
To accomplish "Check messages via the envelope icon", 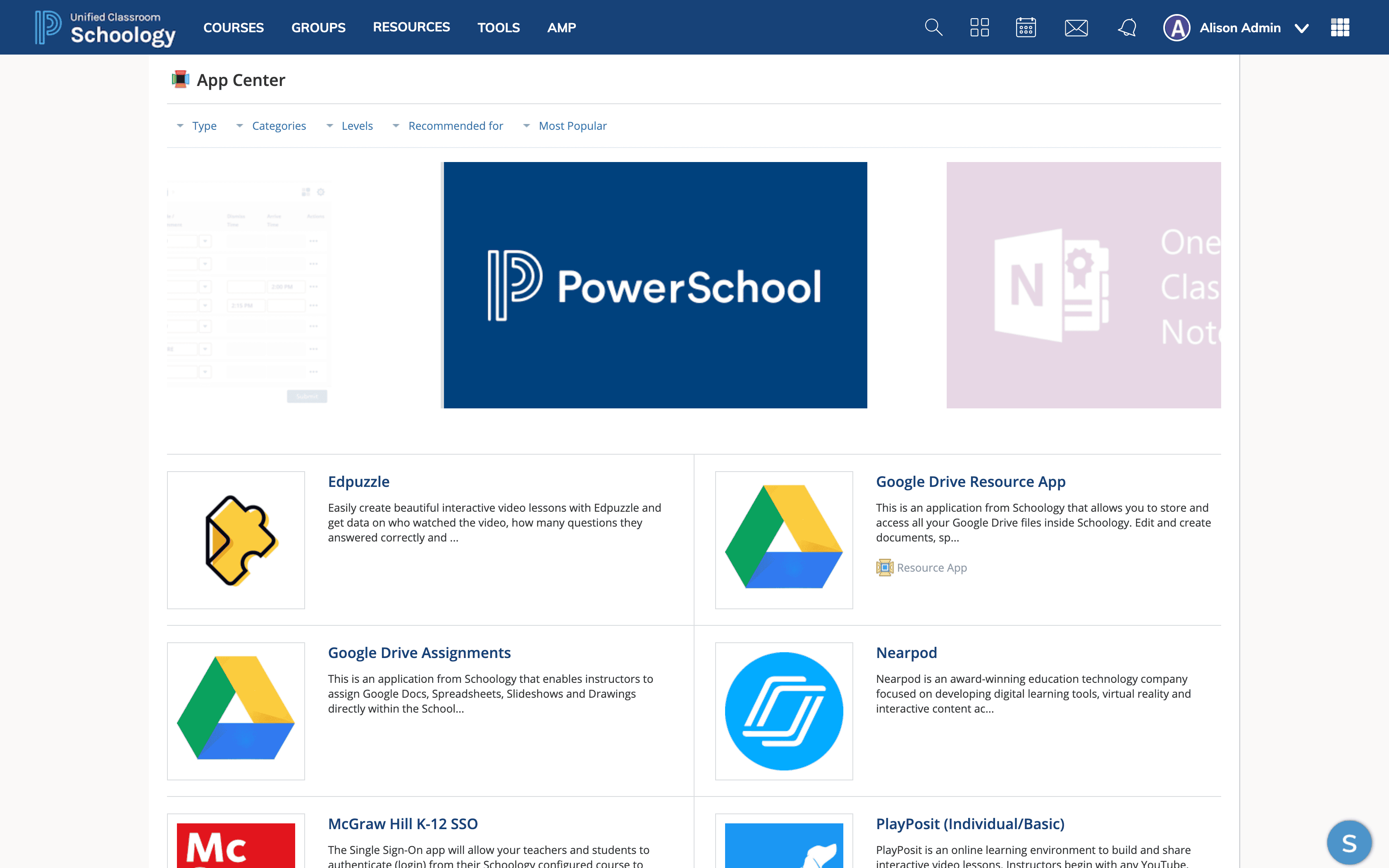I will point(1075,27).
